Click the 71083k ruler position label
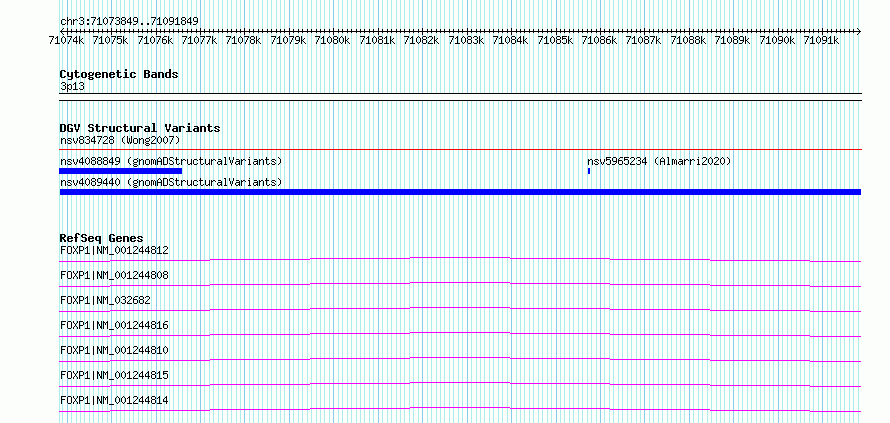 click(467, 40)
